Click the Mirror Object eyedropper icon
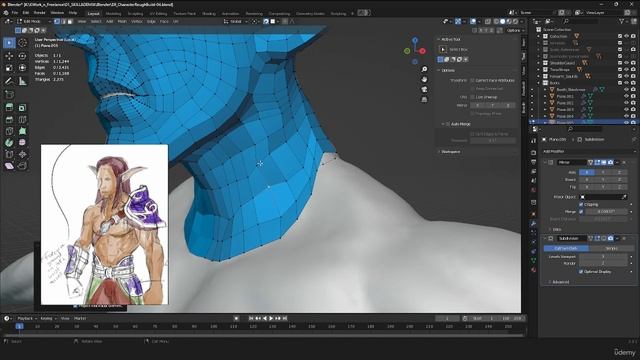Viewport: 640px width, 360px height. (624, 197)
